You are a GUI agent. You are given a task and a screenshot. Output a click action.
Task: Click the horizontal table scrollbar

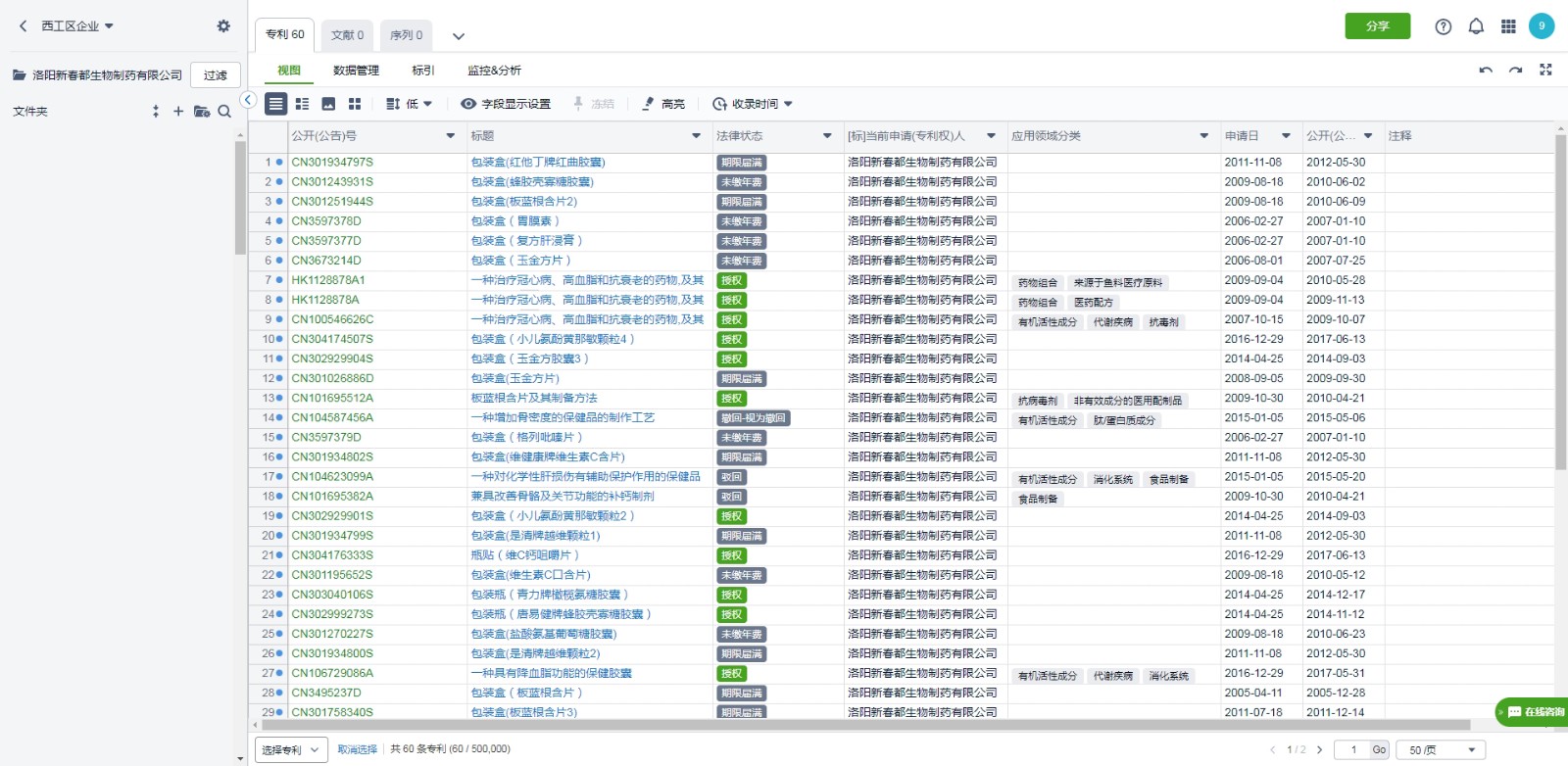click(x=867, y=726)
